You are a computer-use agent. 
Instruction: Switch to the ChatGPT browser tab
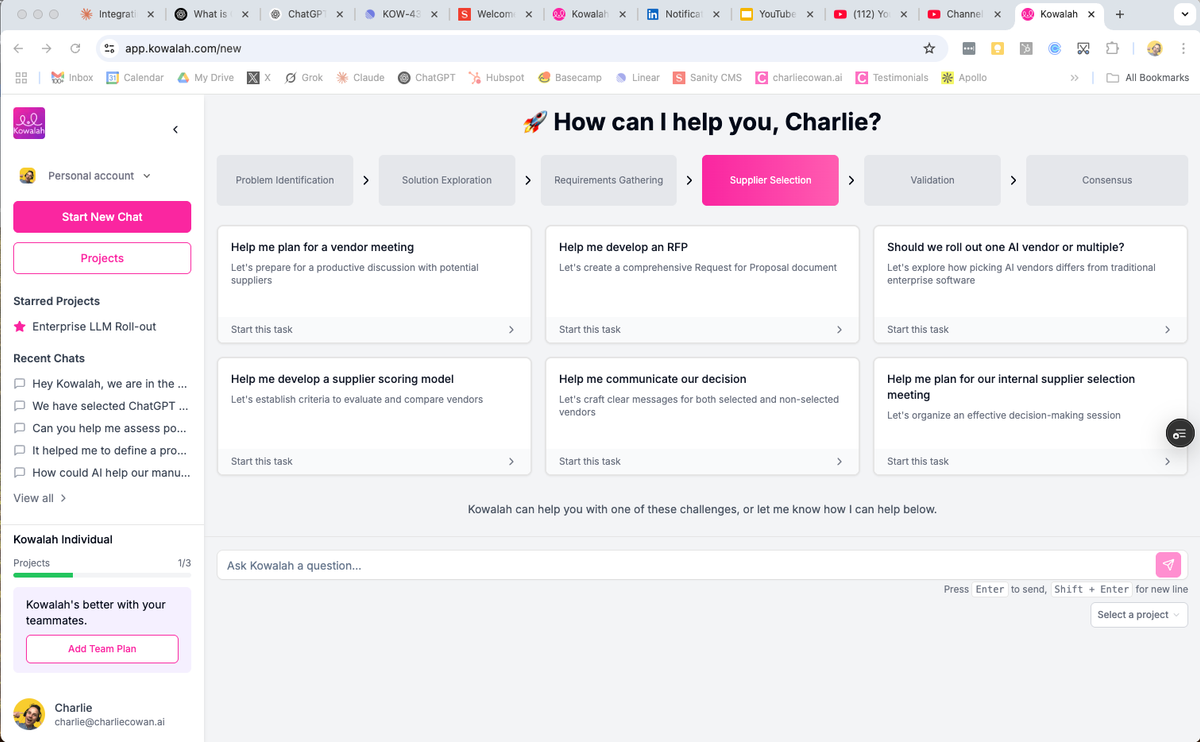click(x=304, y=14)
